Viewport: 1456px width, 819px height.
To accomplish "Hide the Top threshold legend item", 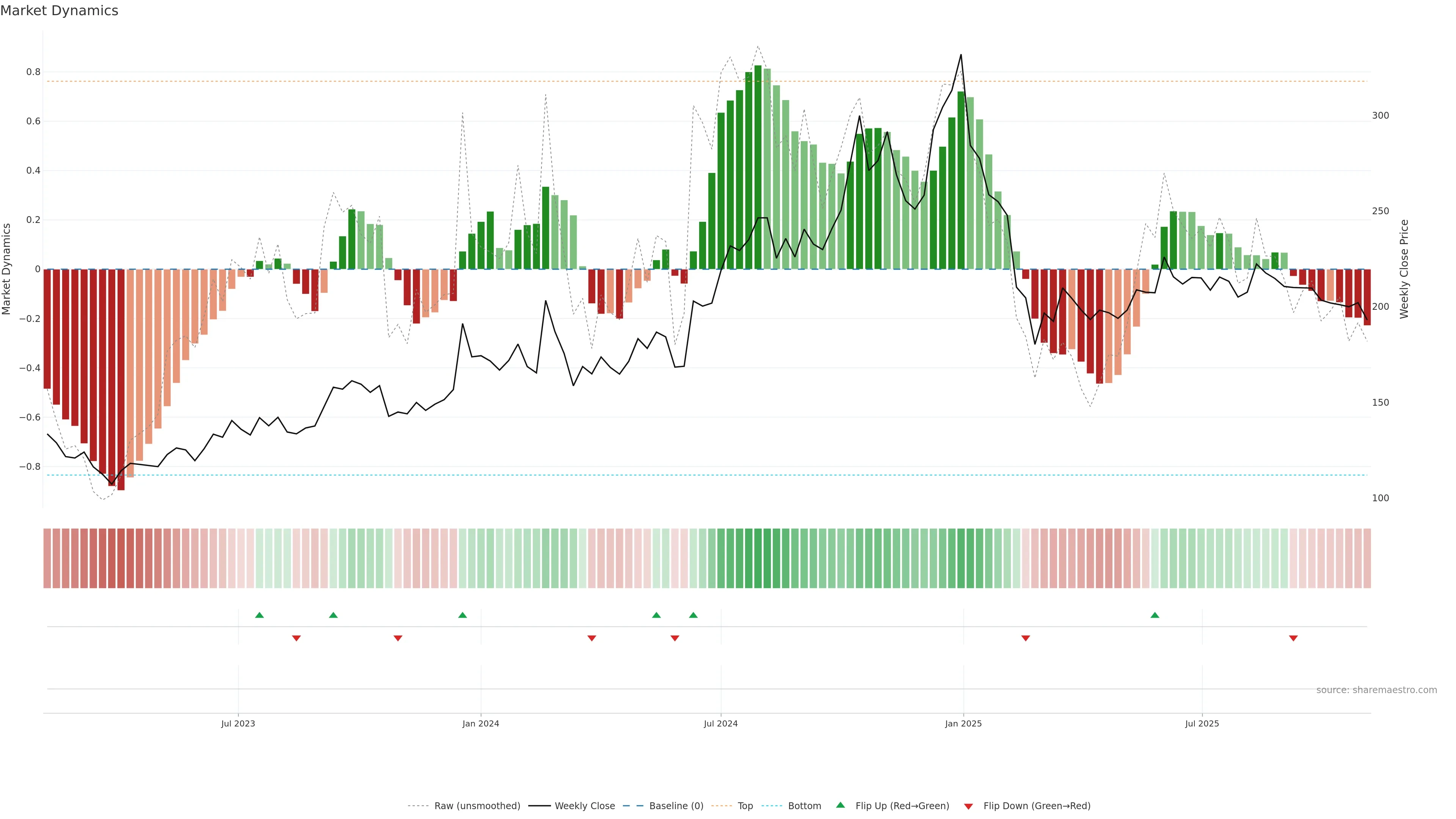I will tap(745, 806).
